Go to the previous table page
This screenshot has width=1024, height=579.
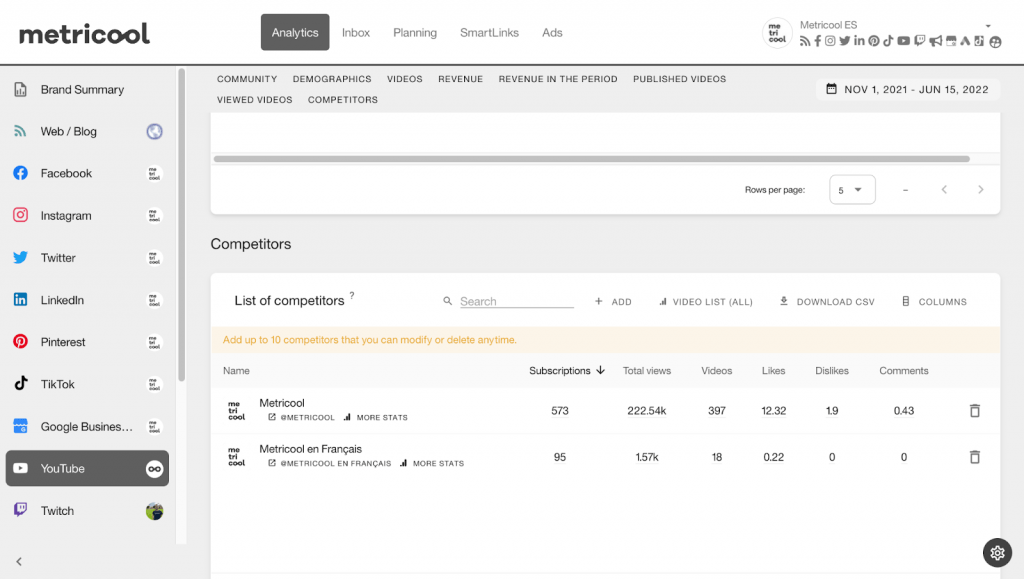click(944, 190)
